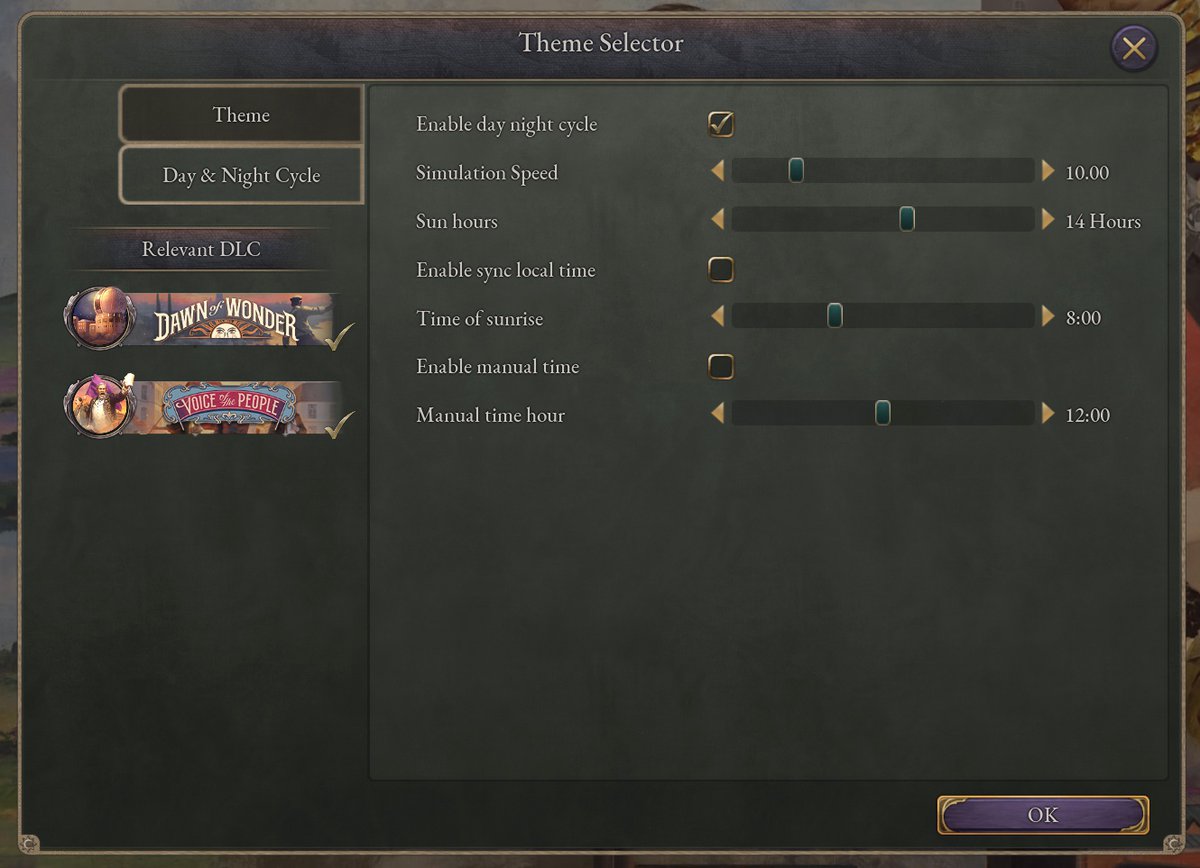The image size is (1200, 868).
Task: Close the Theme Selector window
Action: click(1133, 48)
